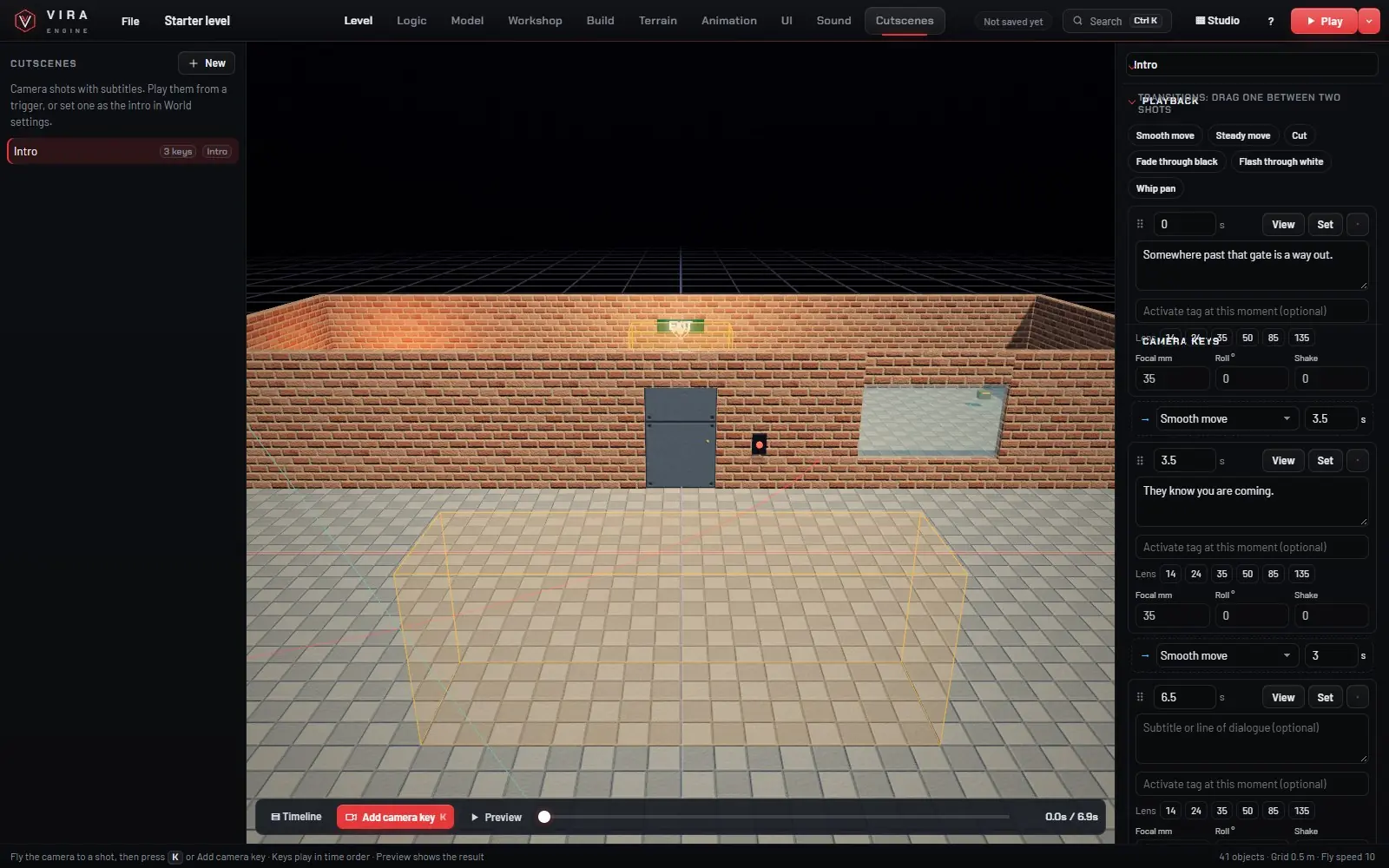This screenshot has height=868, width=1389.
Task: Open the Animation tab
Action: [728, 21]
